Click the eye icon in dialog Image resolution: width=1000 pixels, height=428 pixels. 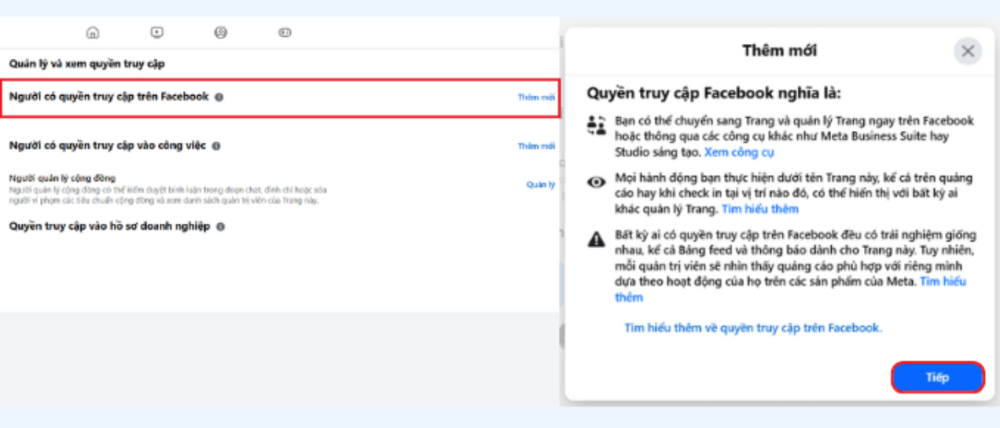pos(596,182)
